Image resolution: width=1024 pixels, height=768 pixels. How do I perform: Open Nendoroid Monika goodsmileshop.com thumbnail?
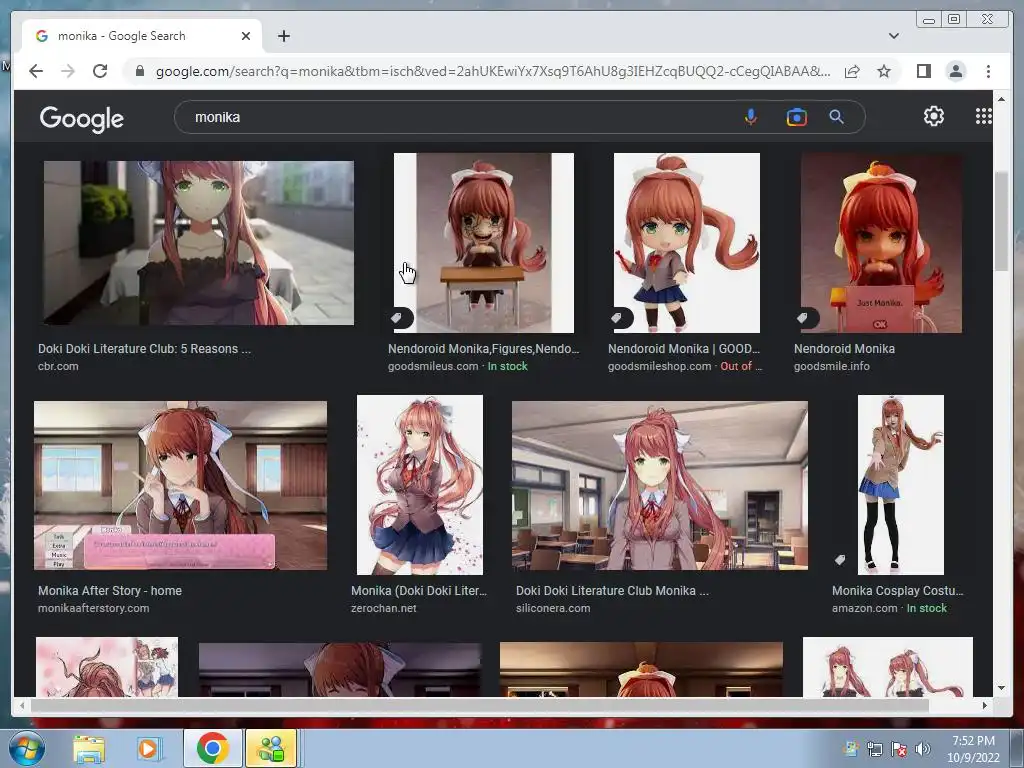[686, 243]
